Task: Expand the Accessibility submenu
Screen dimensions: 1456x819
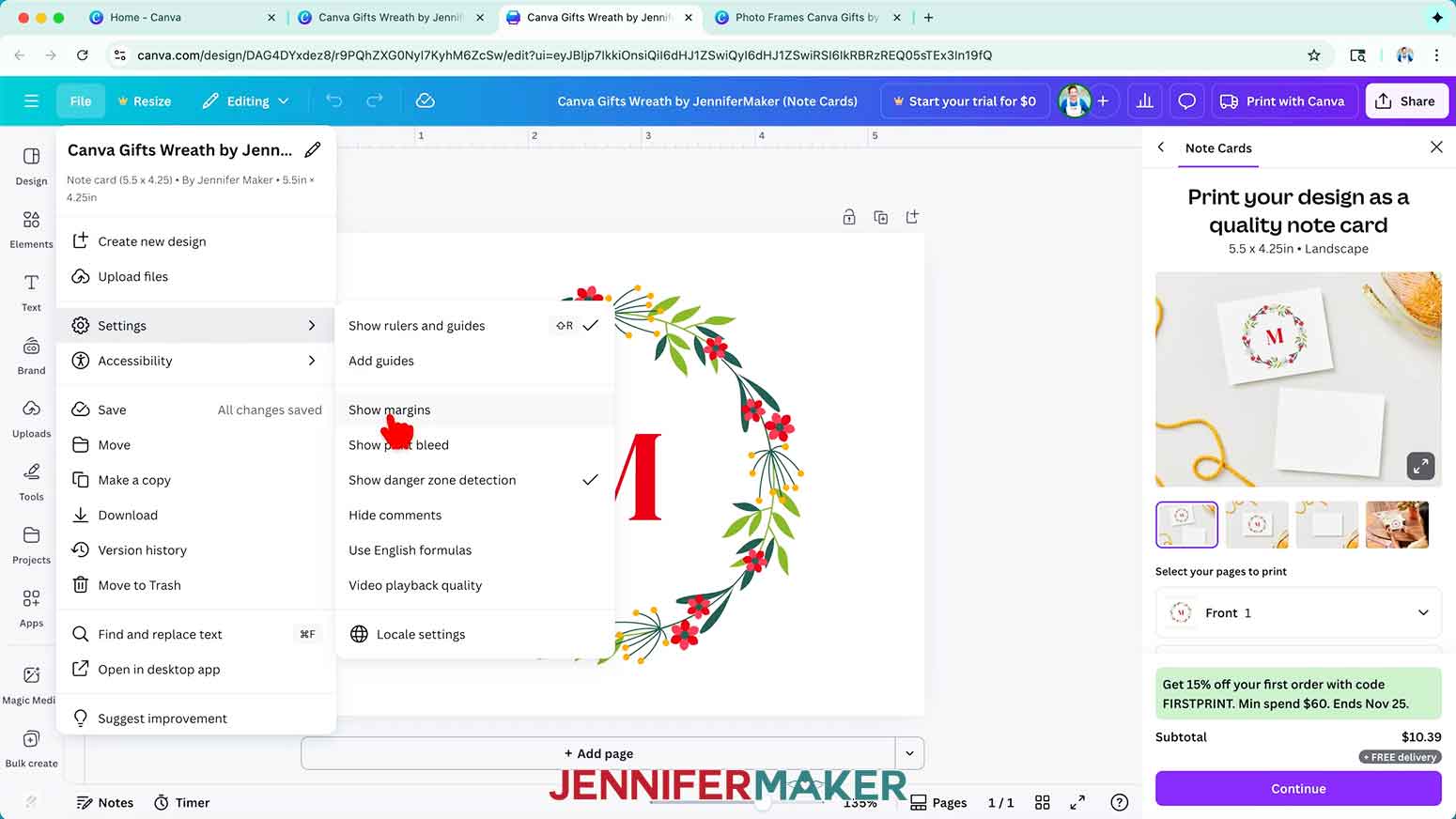Action: (195, 361)
